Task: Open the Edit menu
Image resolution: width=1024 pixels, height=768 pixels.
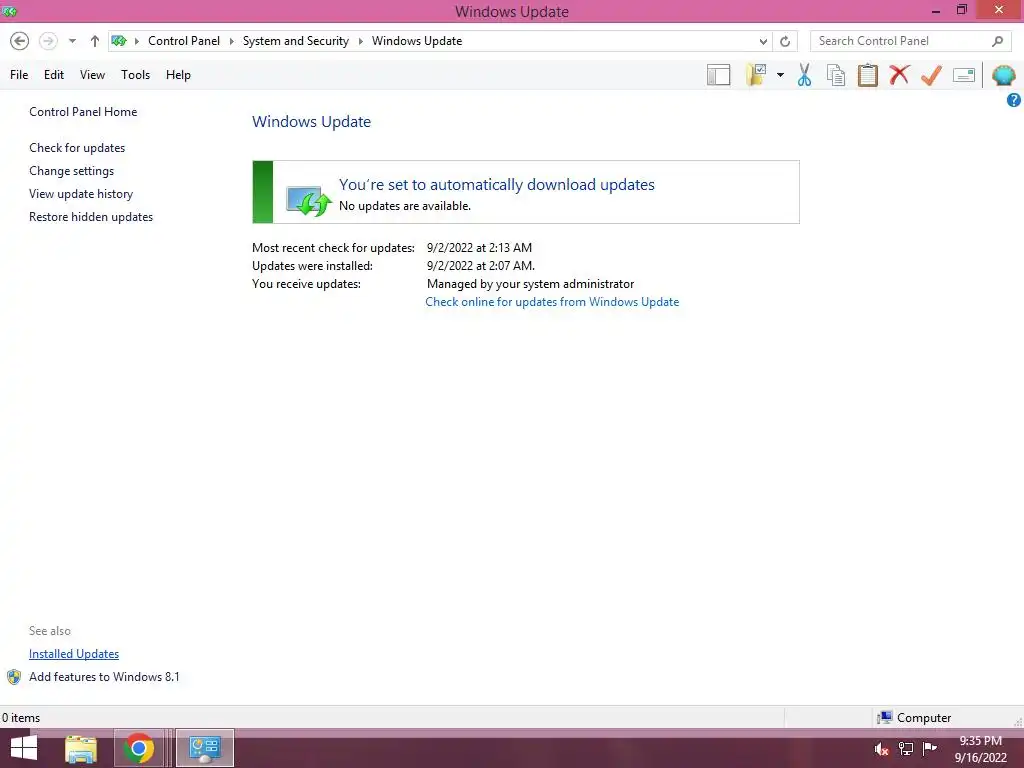Action: 54,74
